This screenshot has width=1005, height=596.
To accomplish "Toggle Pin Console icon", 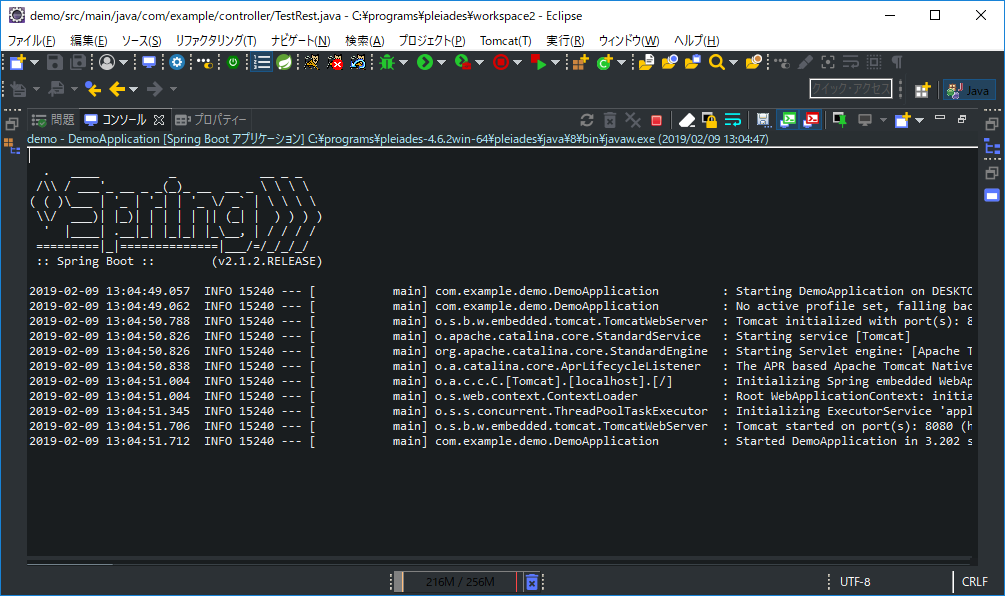I will coord(840,120).
